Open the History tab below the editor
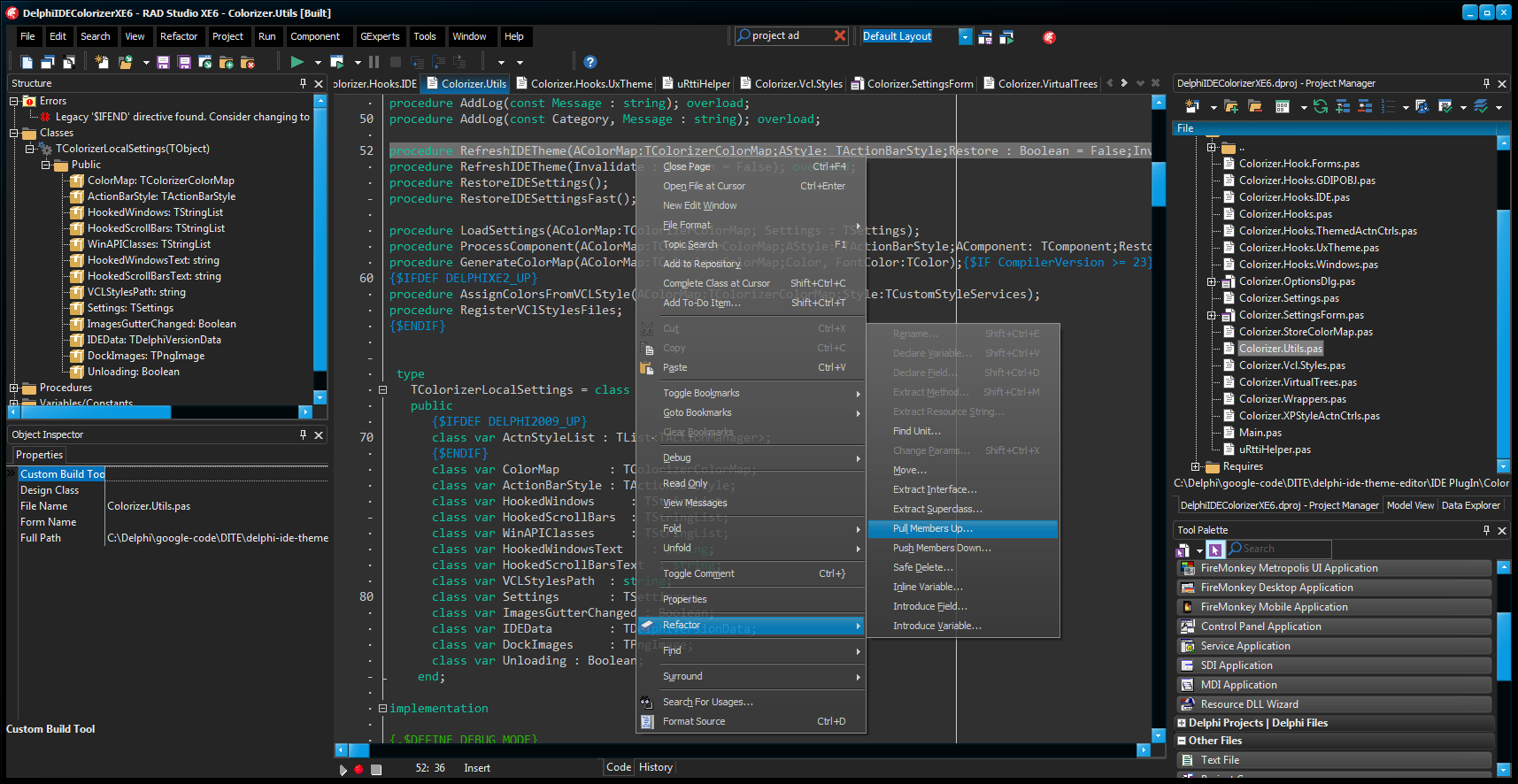 [x=656, y=767]
